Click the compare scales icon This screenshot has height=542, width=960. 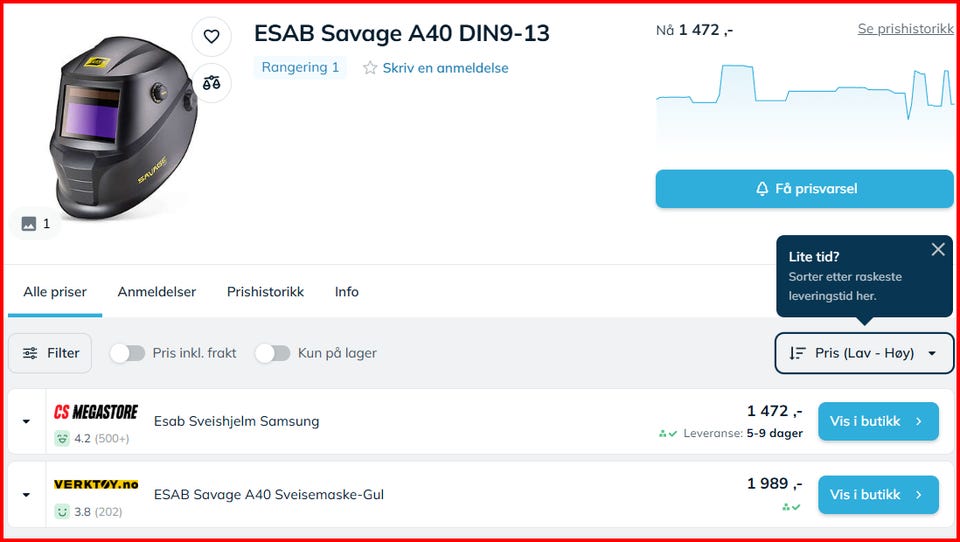211,83
